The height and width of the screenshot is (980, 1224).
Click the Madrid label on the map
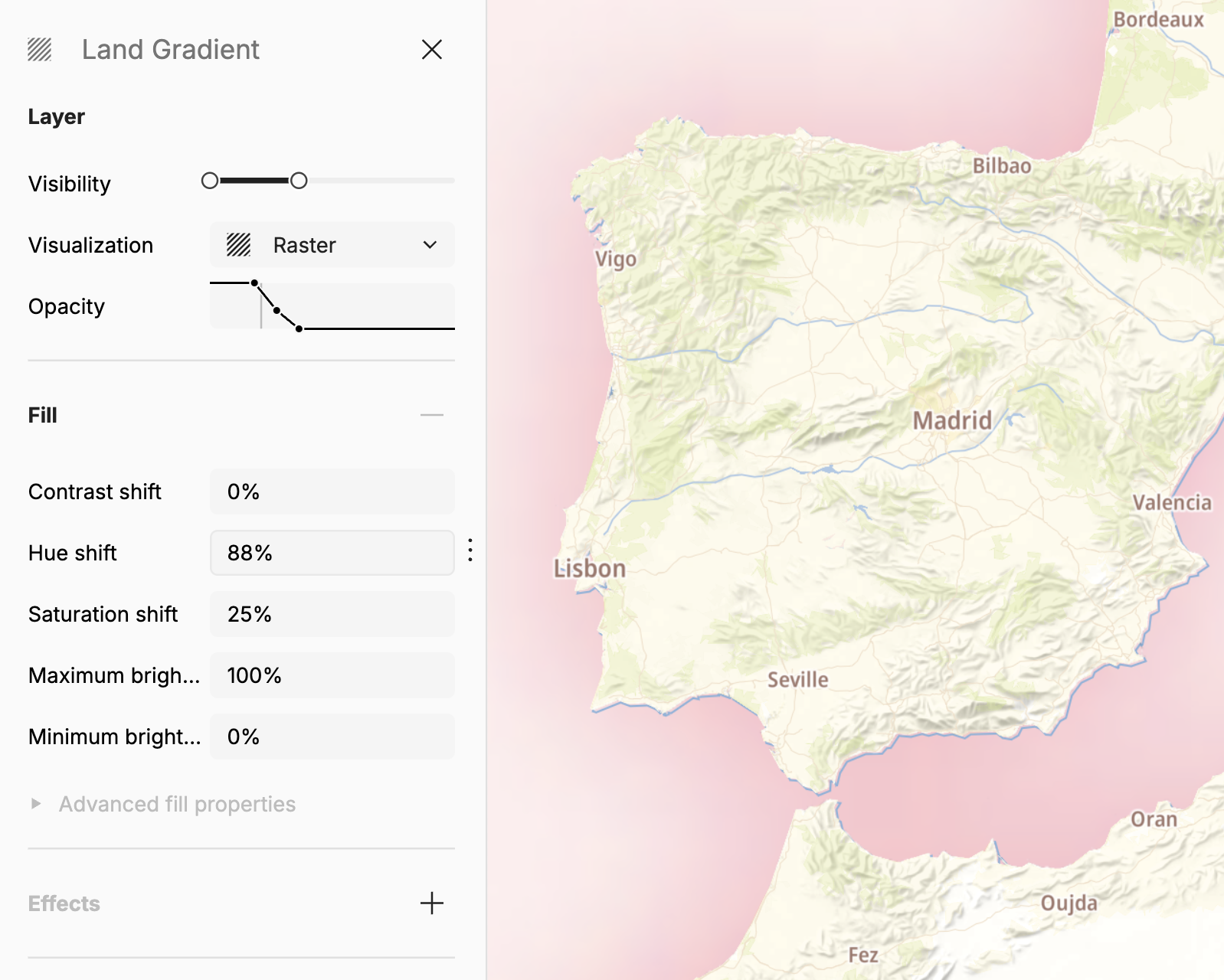pos(952,420)
